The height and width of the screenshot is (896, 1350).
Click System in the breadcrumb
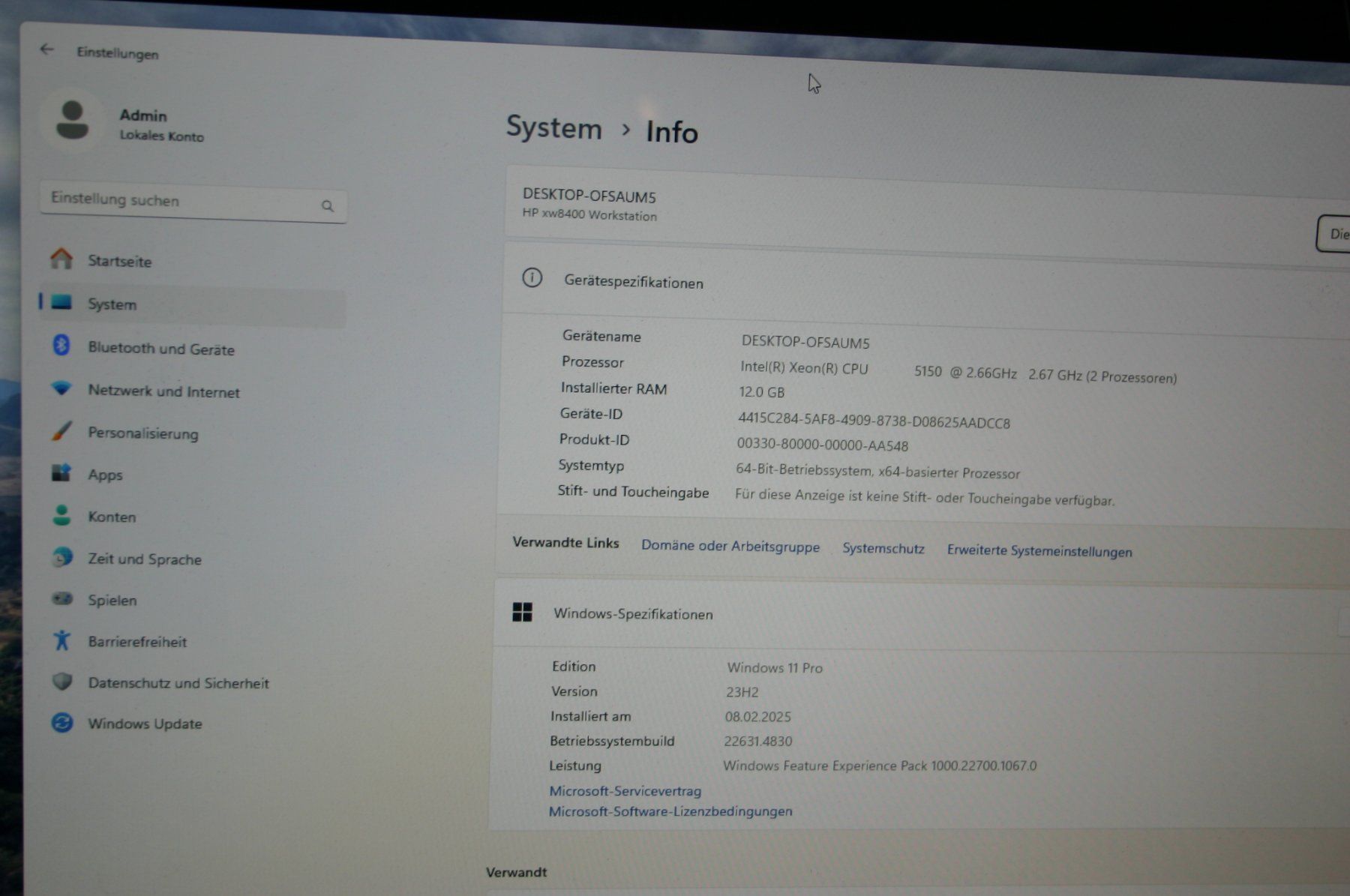(553, 127)
